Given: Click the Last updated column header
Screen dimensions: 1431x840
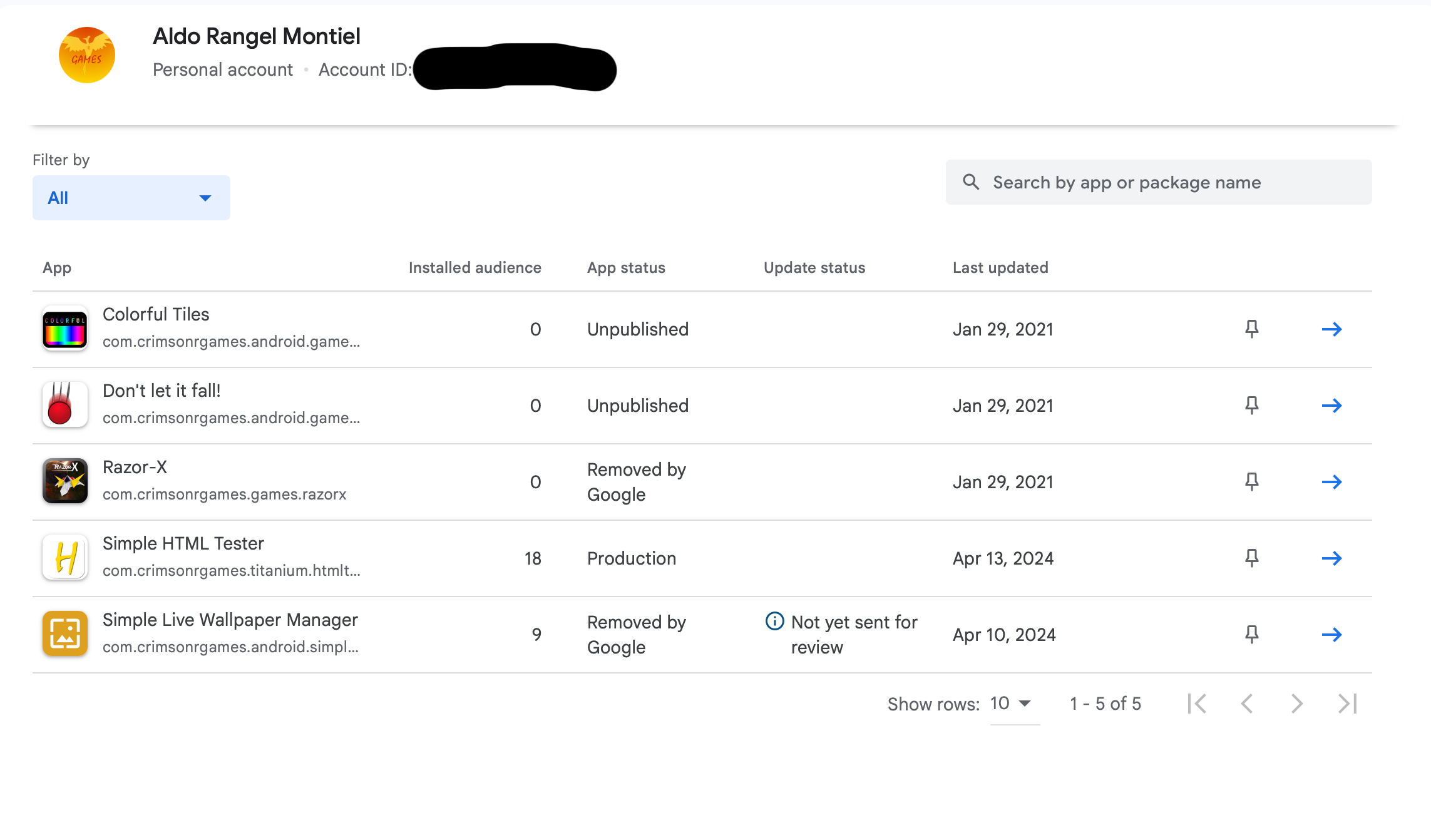Looking at the screenshot, I should 1000,267.
